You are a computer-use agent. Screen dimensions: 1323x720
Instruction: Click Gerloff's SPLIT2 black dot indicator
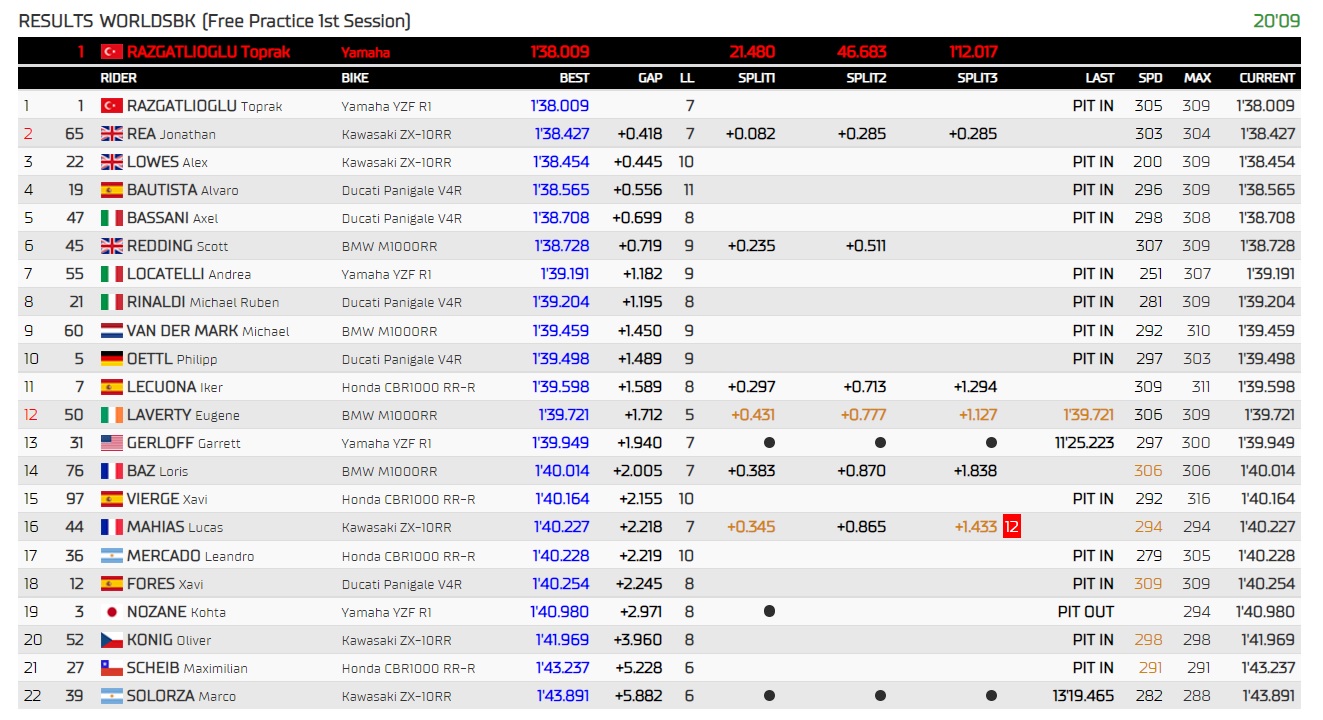coord(880,443)
